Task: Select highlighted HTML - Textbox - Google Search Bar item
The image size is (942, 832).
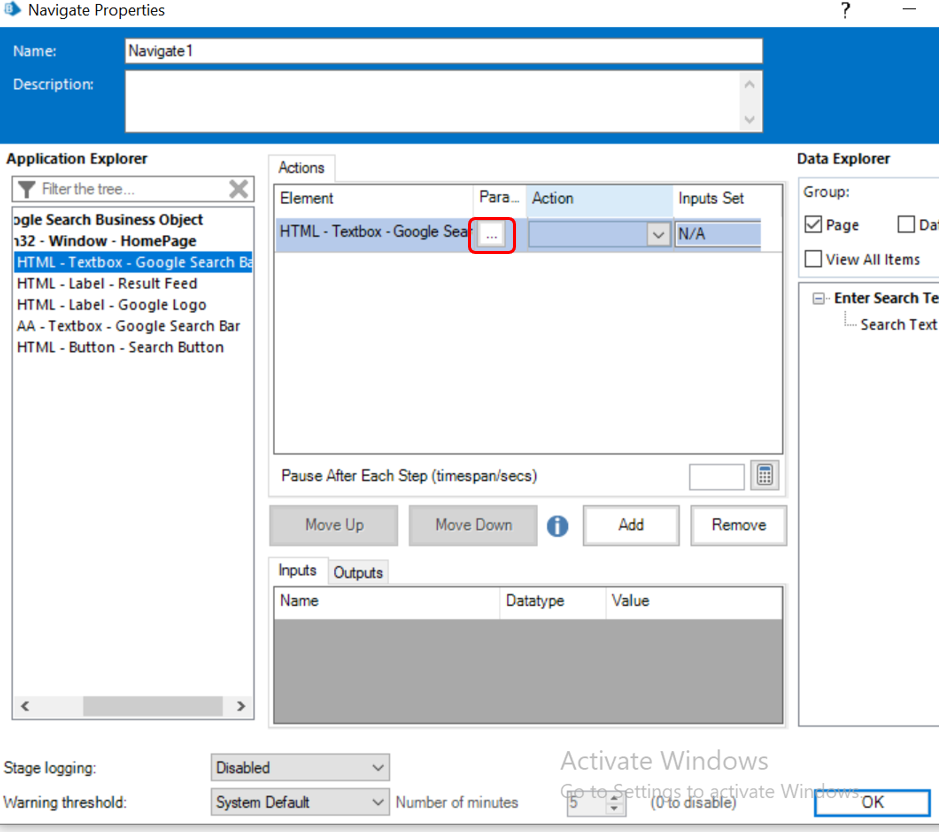Action: [x=133, y=263]
